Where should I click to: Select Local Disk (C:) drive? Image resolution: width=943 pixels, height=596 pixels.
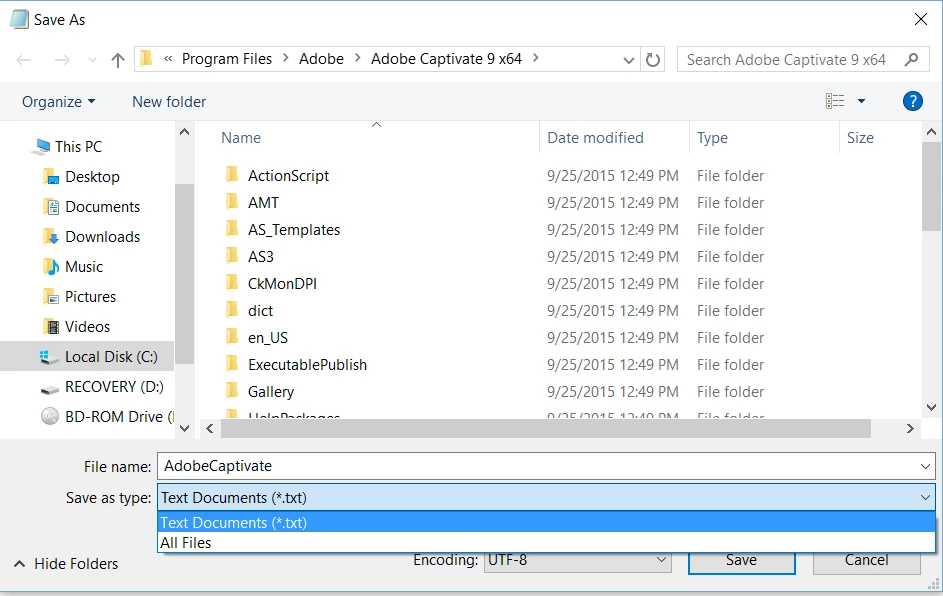pos(87,357)
